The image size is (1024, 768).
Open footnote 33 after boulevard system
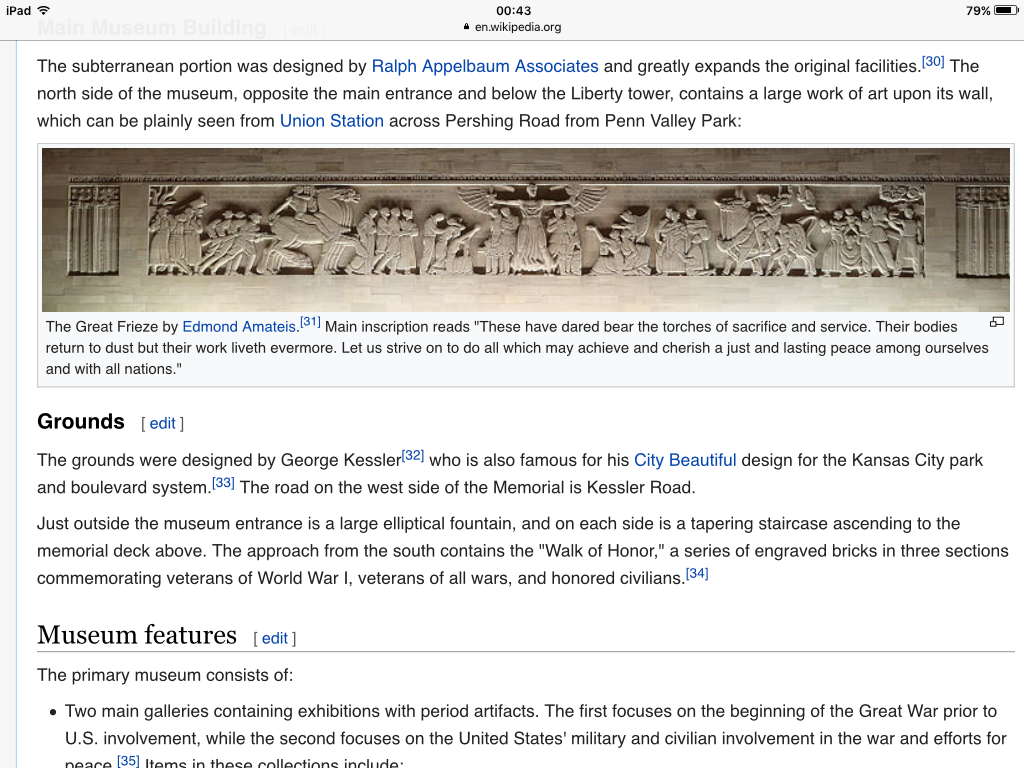pyautogui.click(x=223, y=482)
